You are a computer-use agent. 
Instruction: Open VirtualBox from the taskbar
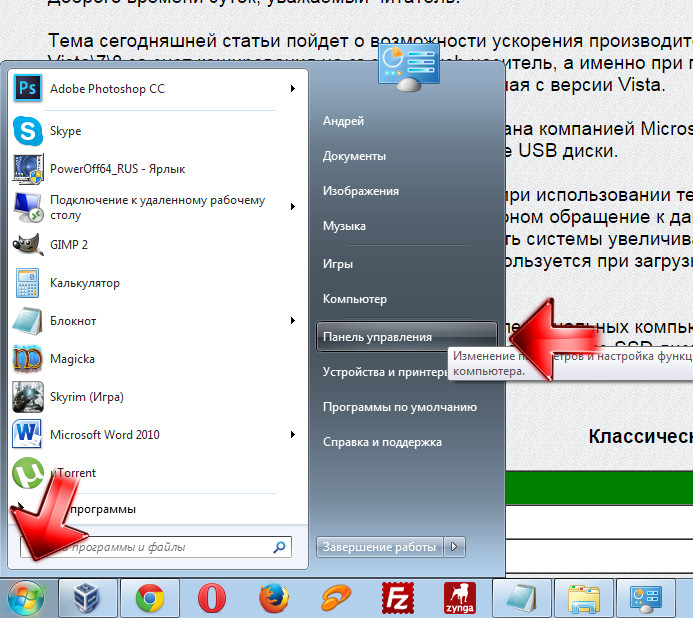[88, 599]
